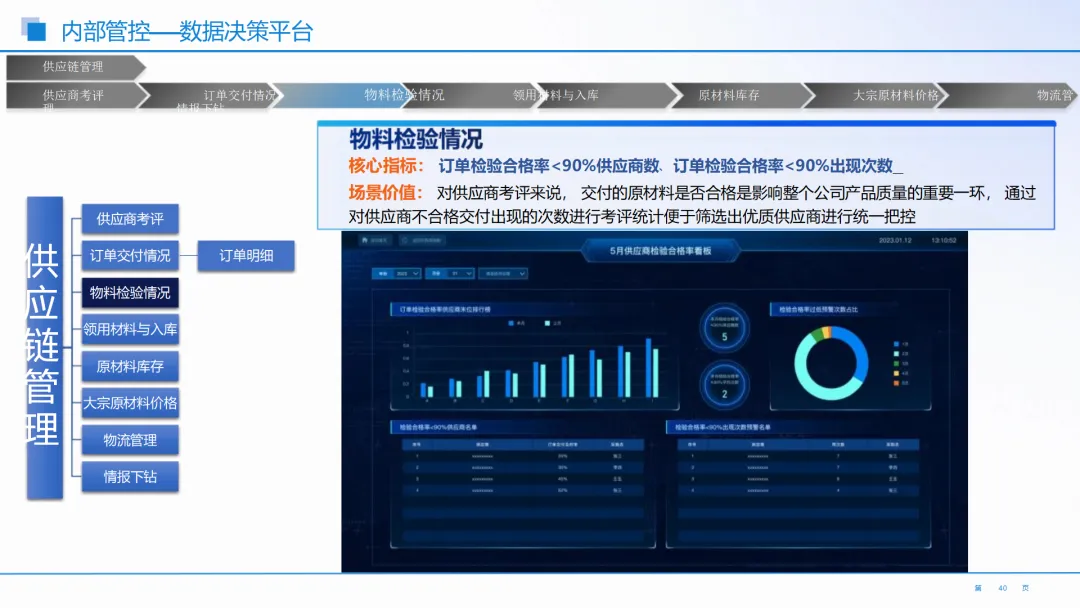Click header row of left supplier table

(523, 444)
